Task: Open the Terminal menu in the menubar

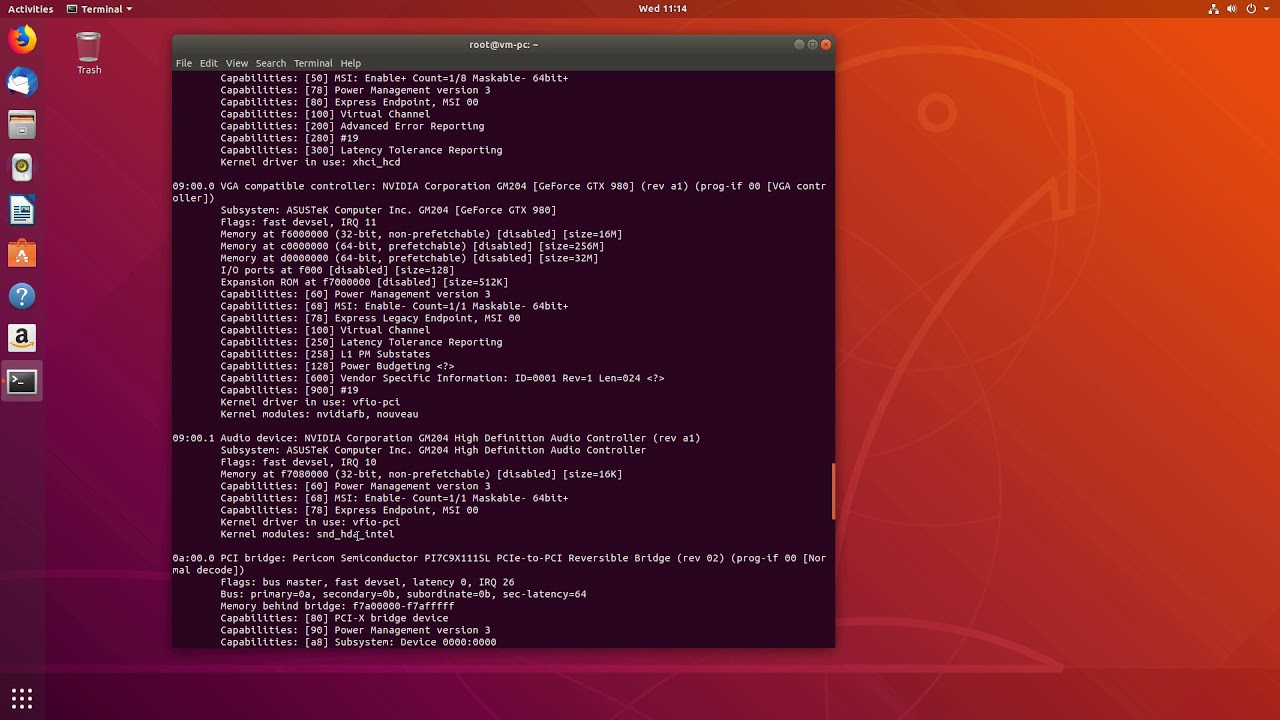Action: click(x=313, y=63)
